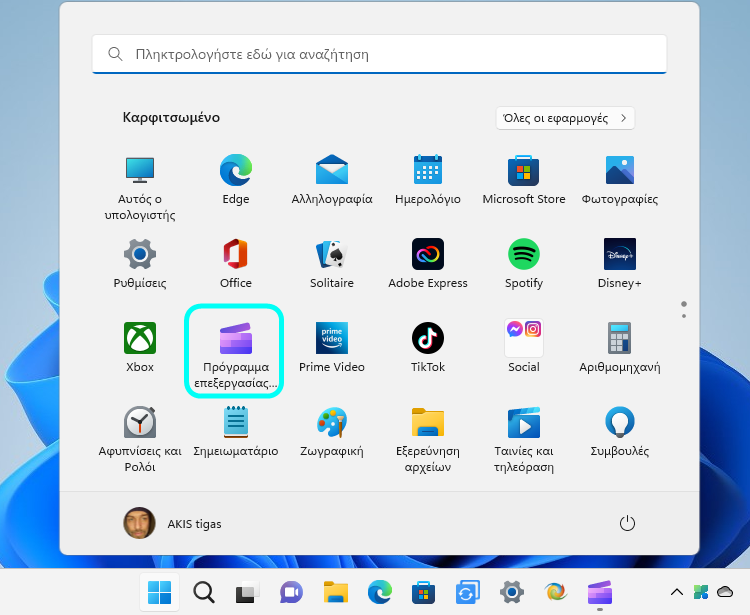
Task: Open AKIS tigas user account menu
Action: (x=173, y=524)
